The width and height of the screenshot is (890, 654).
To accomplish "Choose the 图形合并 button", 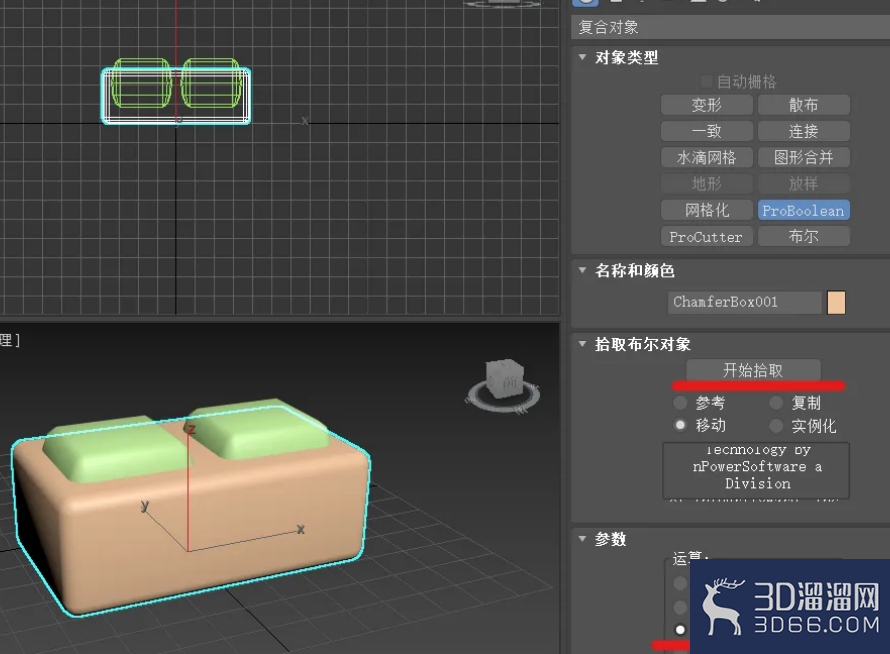I will pyautogui.click(x=804, y=157).
